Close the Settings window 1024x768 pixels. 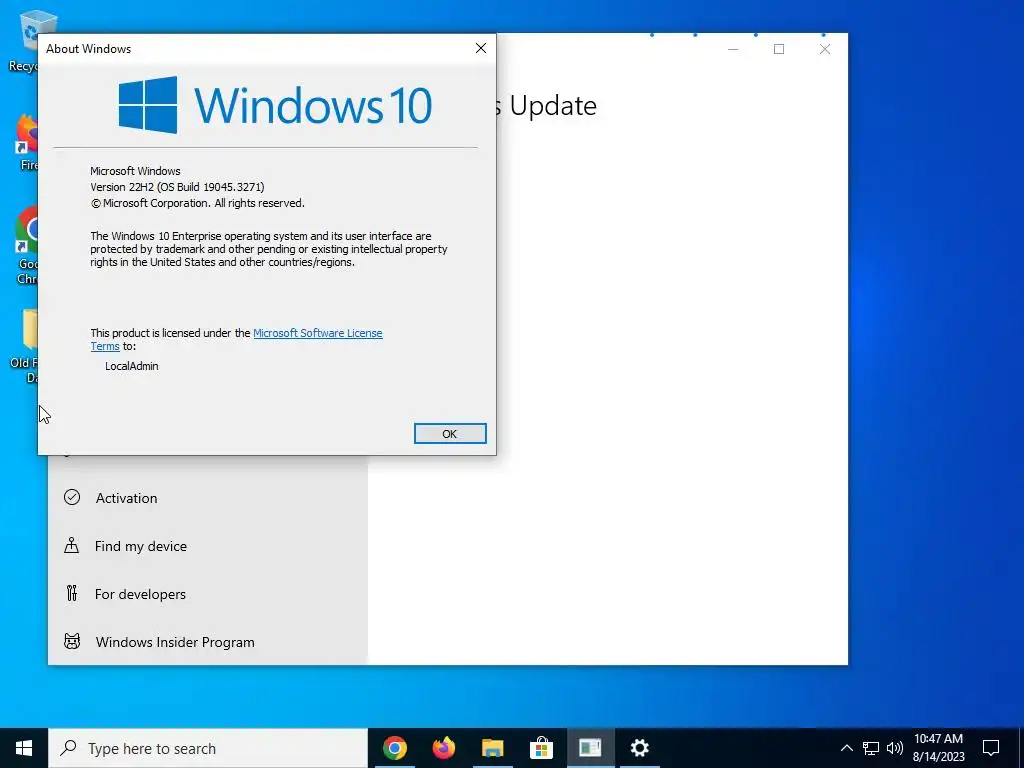(x=825, y=49)
